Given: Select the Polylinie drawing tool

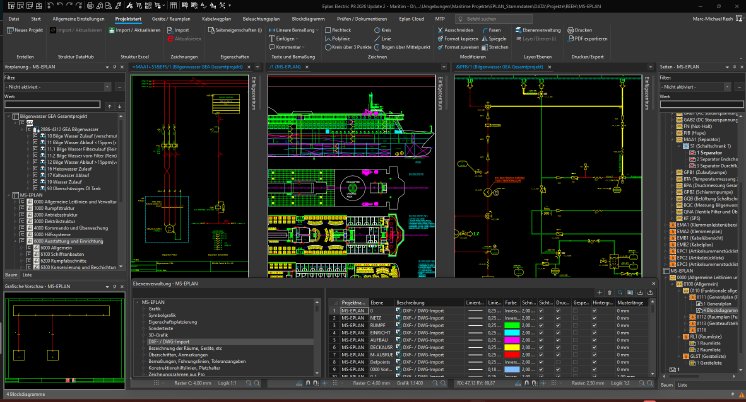Looking at the screenshot, I should tap(337, 39).
